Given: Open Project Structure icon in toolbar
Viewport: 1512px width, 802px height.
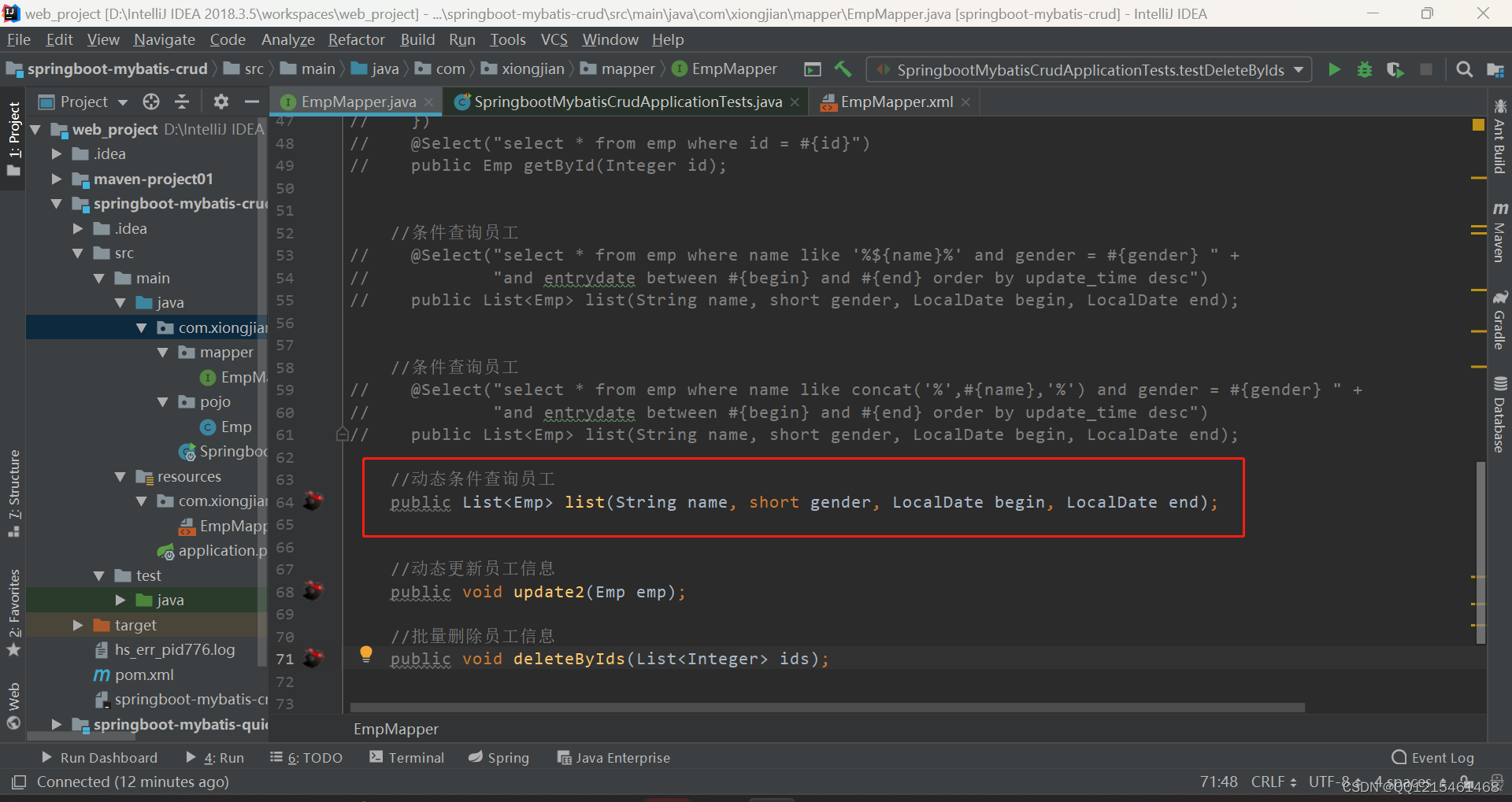Looking at the screenshot, I should tap(1495, 69).
